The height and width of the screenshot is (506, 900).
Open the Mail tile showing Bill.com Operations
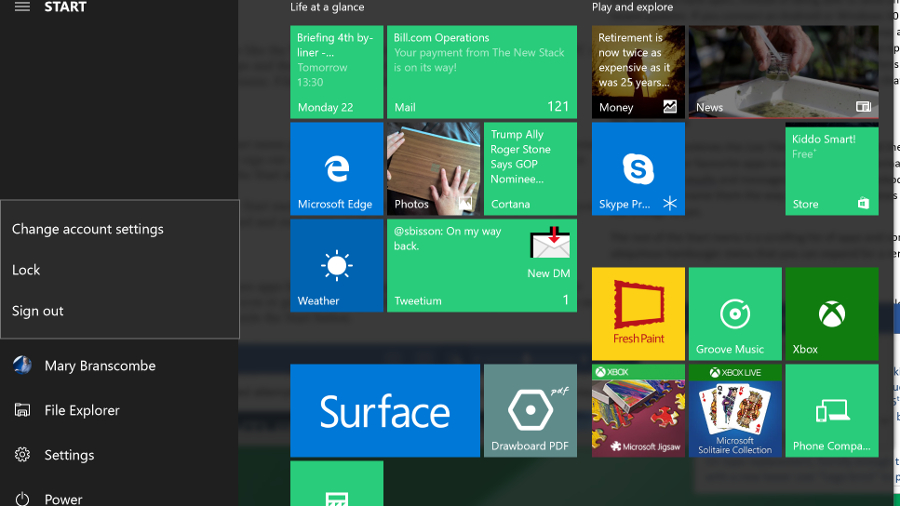click(x=482, y=72)
